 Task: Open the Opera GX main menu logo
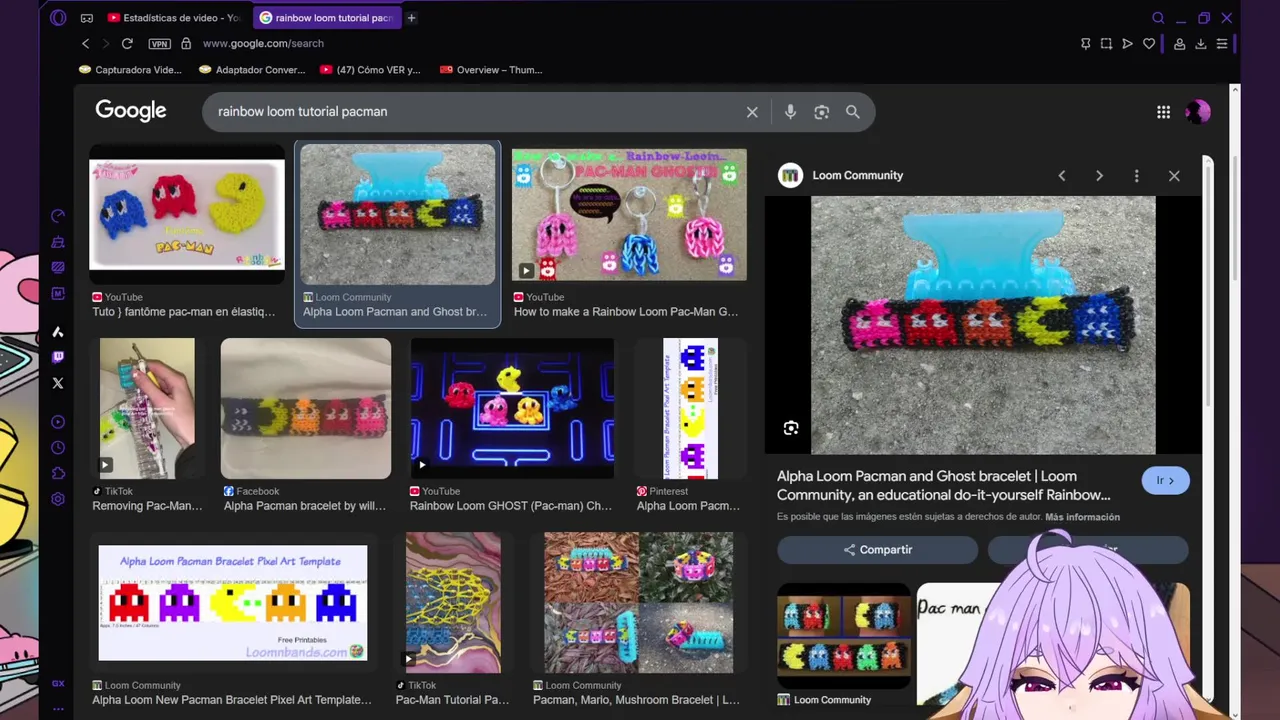pyautogui.click(x=58, y=18)
